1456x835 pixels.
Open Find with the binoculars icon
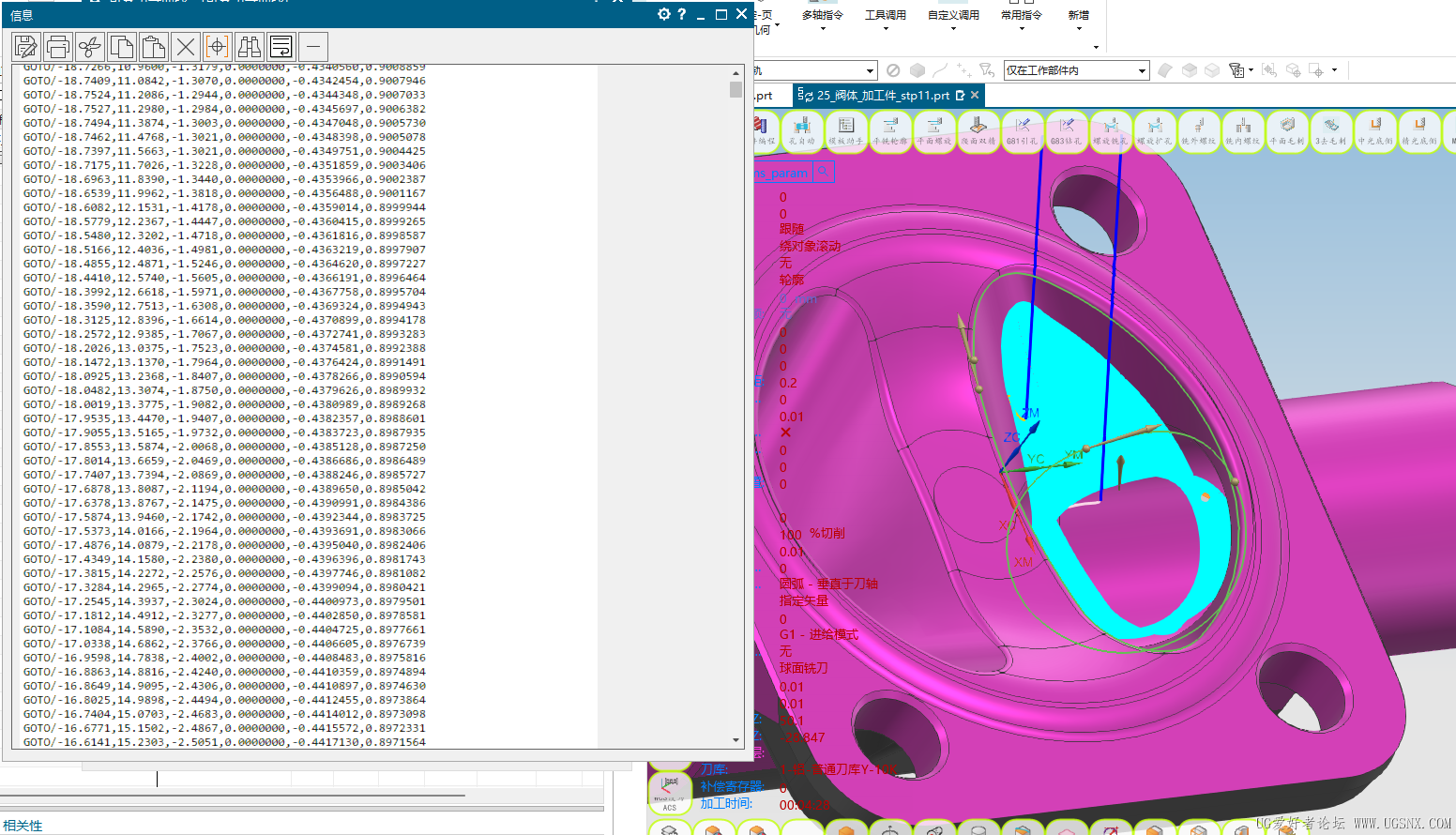pos(250,46)
